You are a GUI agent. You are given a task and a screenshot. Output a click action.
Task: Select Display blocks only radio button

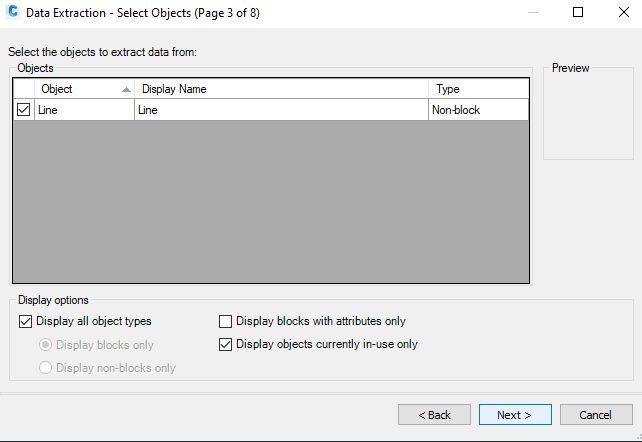click(x=46, y=345)
